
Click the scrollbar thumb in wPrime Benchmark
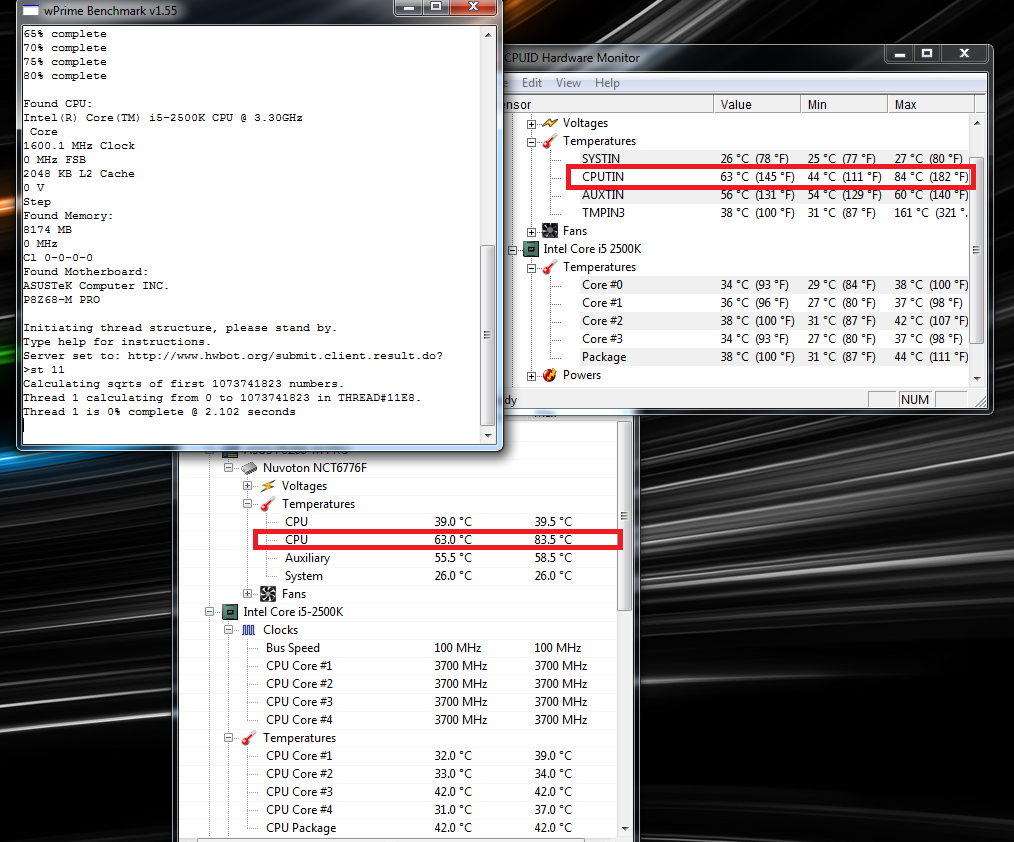pyautogui.click(x=488, y=335)
